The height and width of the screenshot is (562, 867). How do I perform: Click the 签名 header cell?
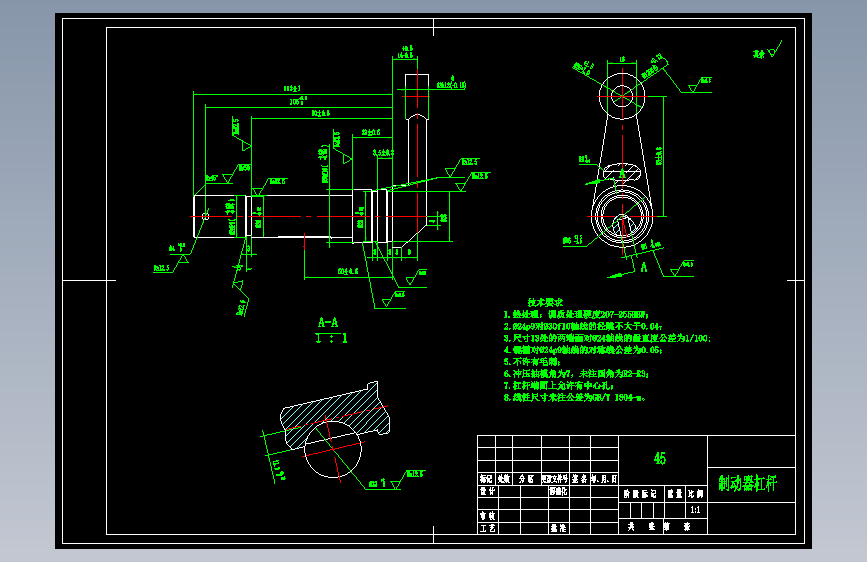coord(579,478)
